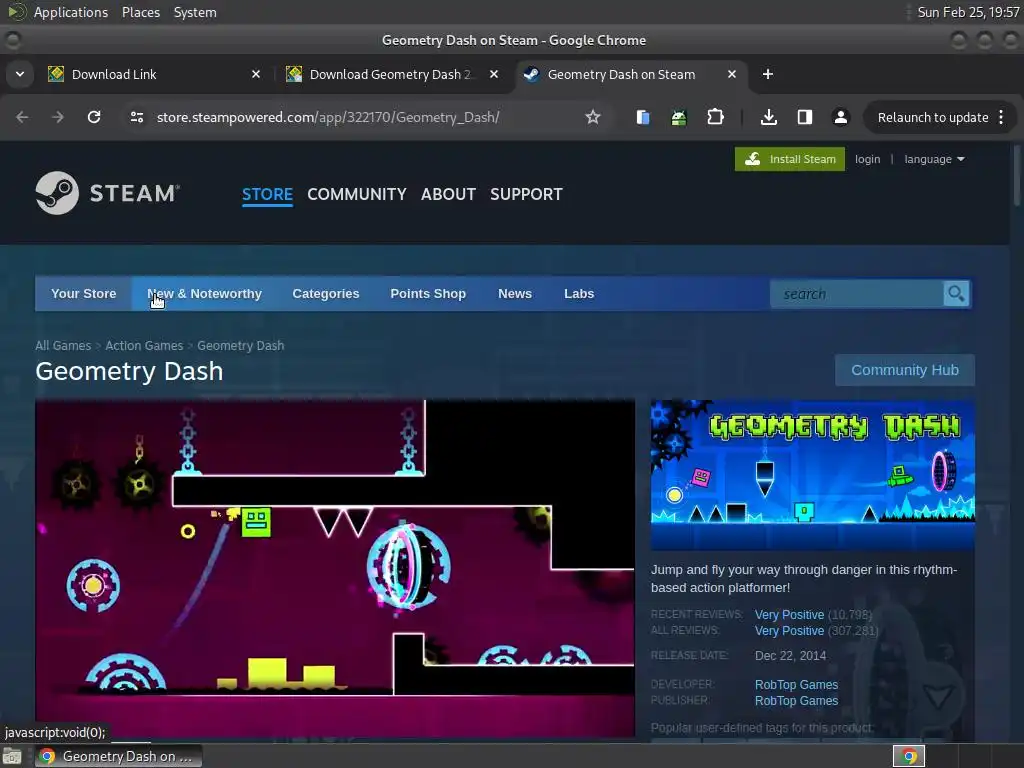Click the All Games breadcrumb
The height and width of the screenshot is (768, 1024).
63,345
